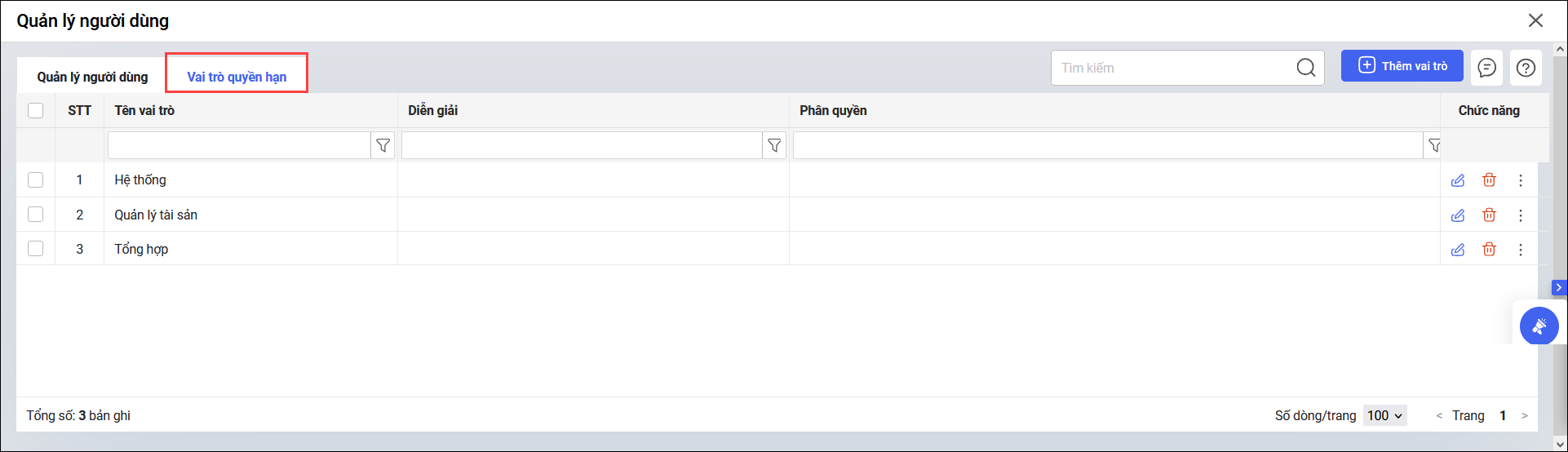Click filter icon for Diễn giải column
Viewport: 1568px width, 452px height.
(774, 146)
